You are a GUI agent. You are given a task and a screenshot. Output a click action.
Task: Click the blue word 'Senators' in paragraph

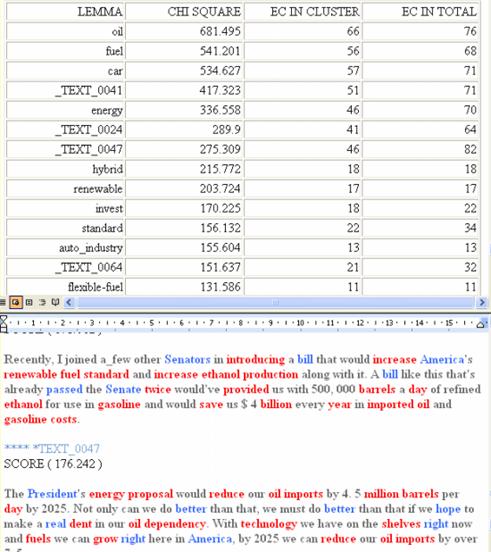[x=187, y=359]
